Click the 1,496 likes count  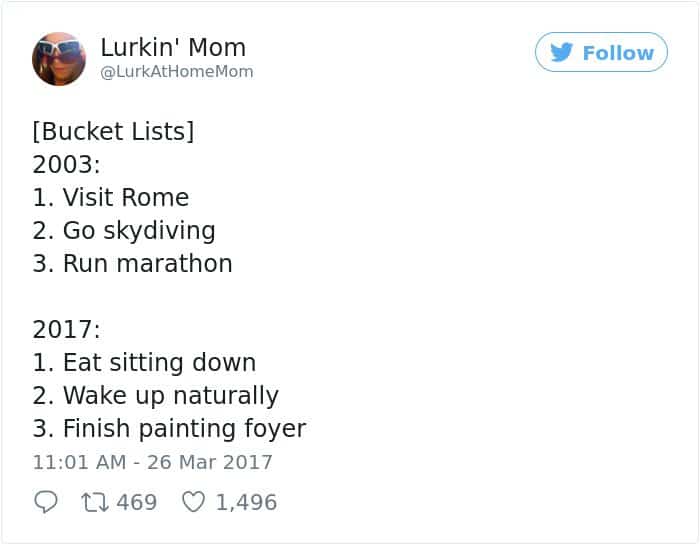[x=246, y=502]
